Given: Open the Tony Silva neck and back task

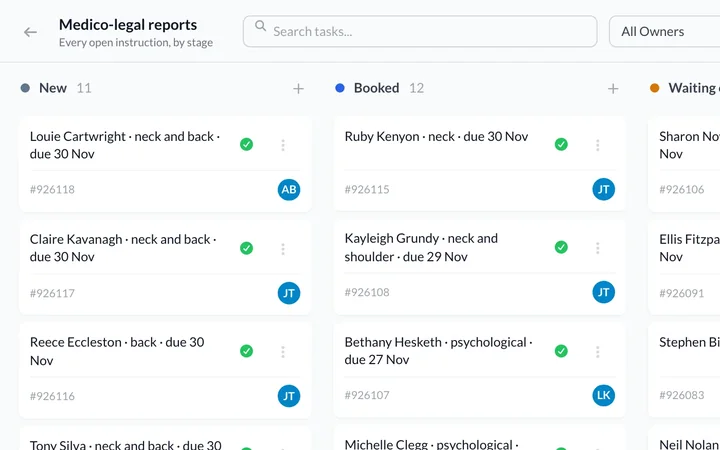Looking at the screenshot, I should [125, 444].
